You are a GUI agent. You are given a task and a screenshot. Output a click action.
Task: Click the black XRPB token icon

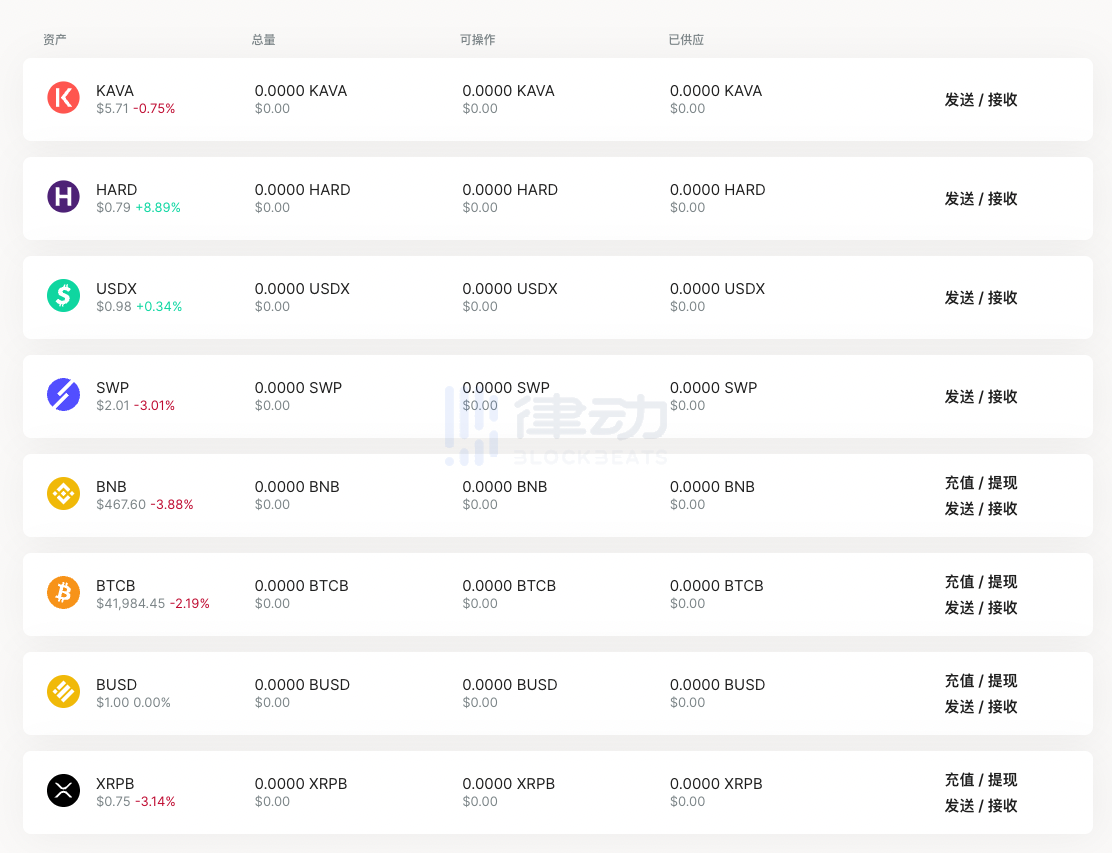pyautogui.click(x=63, y=791)
